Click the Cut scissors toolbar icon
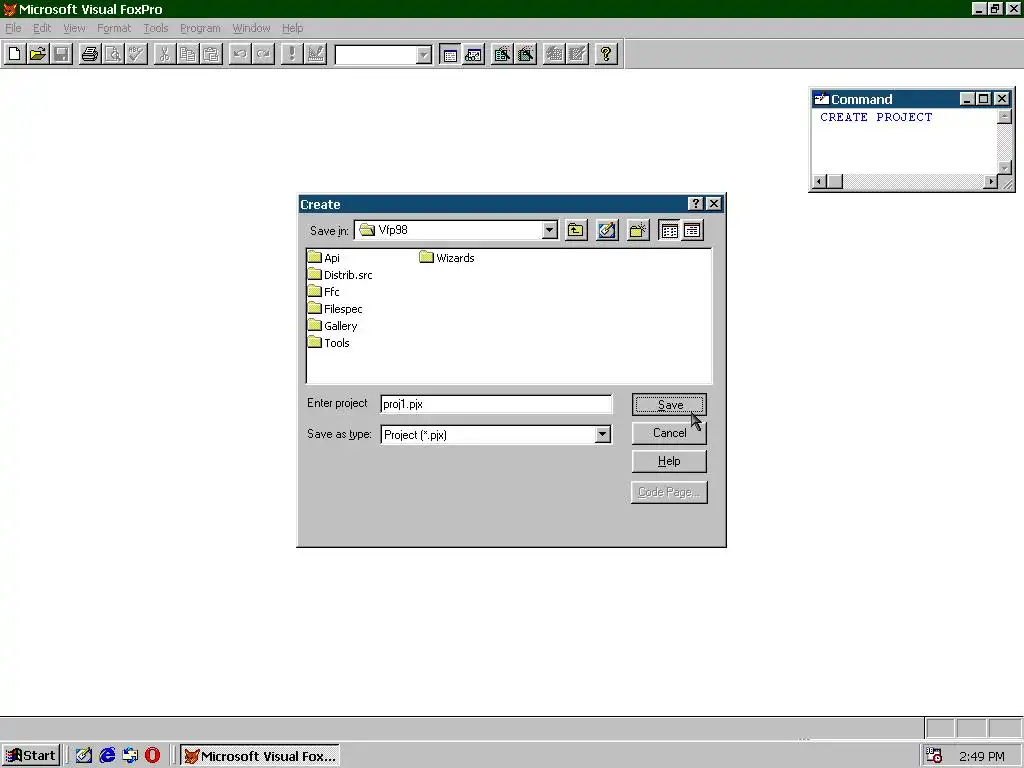Image resolution: width=1024 pixels, height=768 pixels. tap(165, 54)
